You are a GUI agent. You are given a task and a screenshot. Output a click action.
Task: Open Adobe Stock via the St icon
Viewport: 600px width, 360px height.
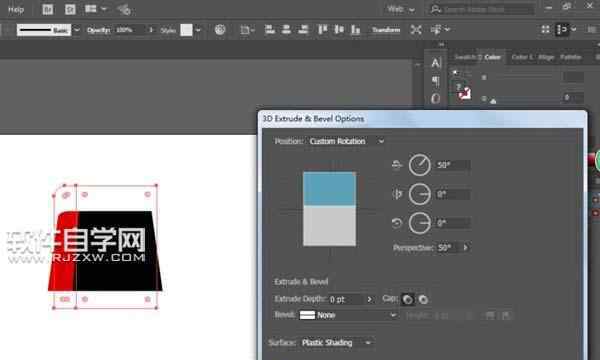(70, 9)
